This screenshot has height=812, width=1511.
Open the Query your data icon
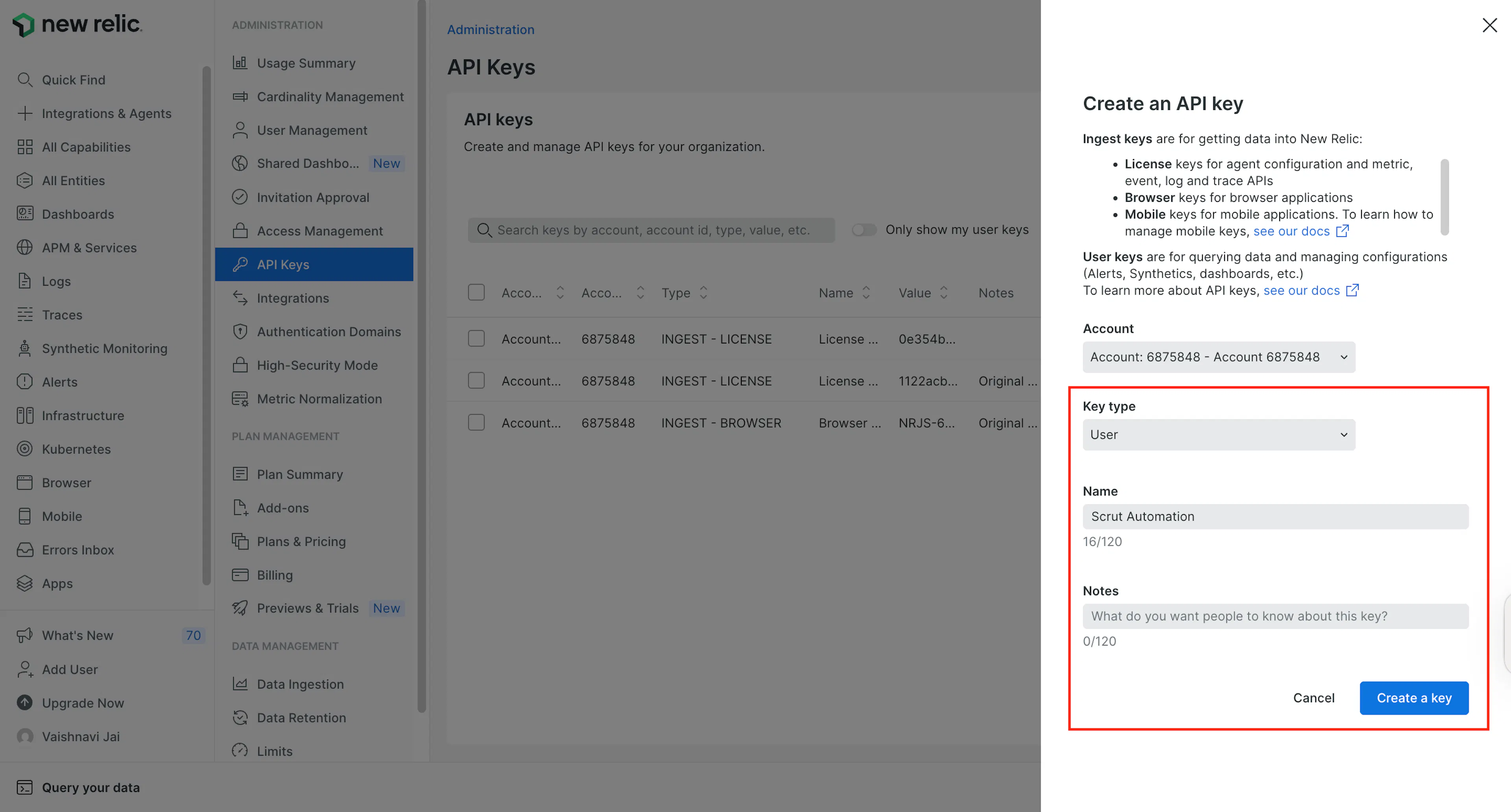pos(25,787)
